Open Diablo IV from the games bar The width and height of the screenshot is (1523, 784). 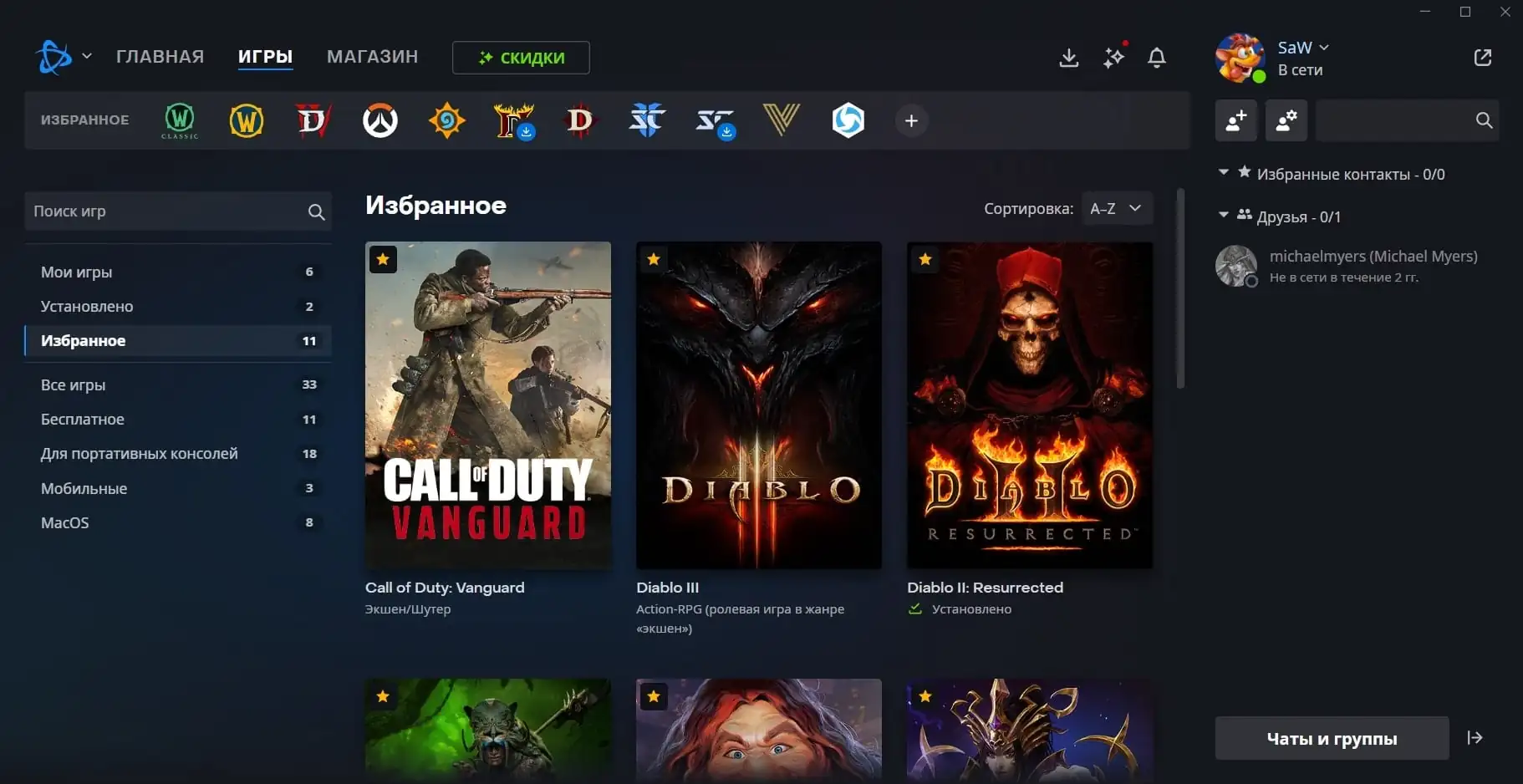[x=313, y=120]
